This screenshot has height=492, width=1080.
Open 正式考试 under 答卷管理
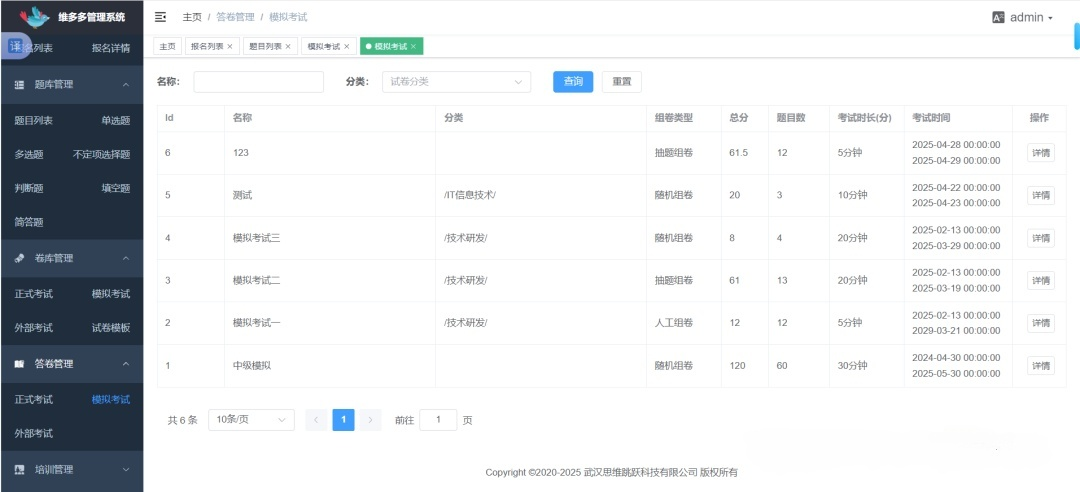pyautogui.click(x=34, y=400)
